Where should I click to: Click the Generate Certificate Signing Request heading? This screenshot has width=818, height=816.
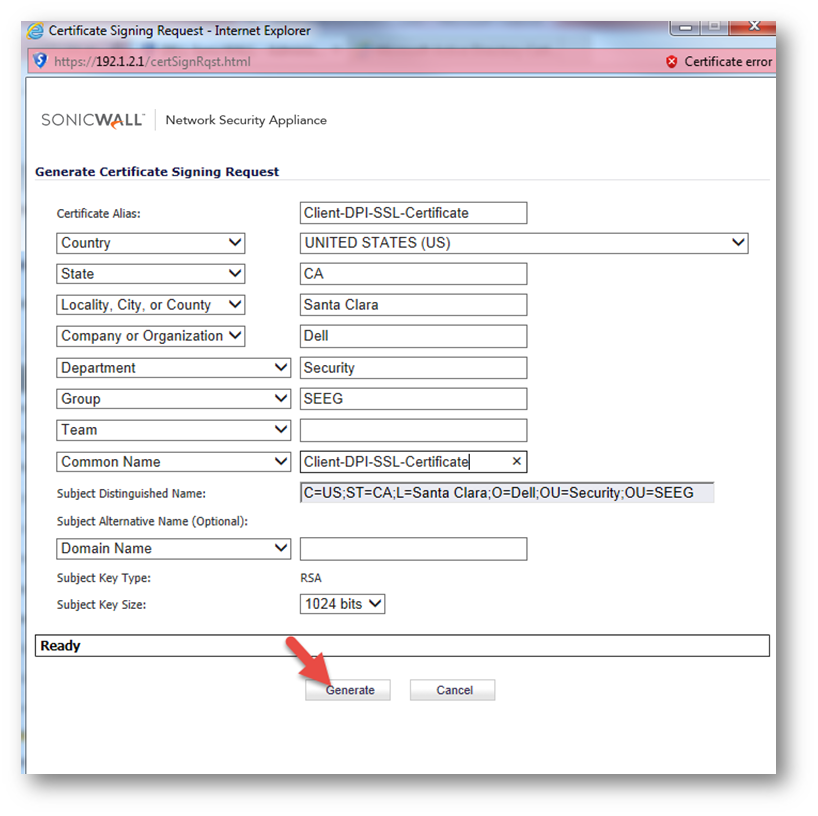[x=157, y=172]
